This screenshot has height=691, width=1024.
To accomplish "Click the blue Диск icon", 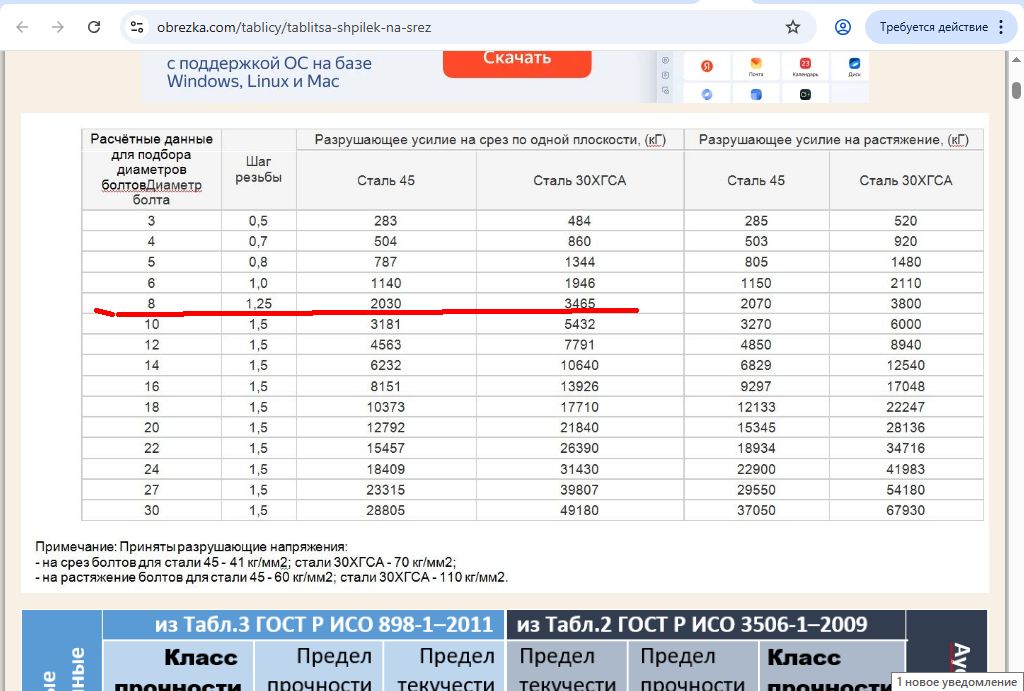I will point(854,66).
